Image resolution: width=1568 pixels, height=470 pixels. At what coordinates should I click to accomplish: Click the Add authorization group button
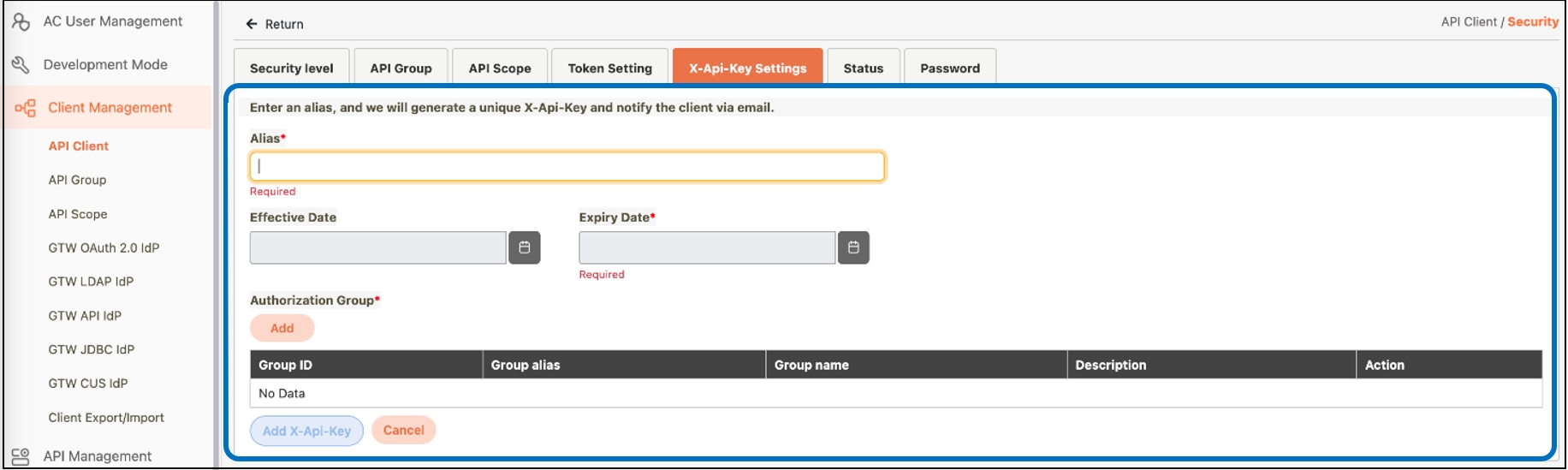coord(282,328)
